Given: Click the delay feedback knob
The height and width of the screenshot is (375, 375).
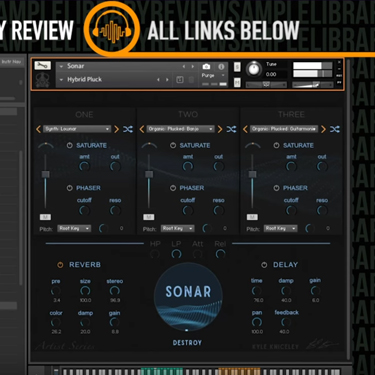Looking at the screenshot, I should tap(286, 322).
